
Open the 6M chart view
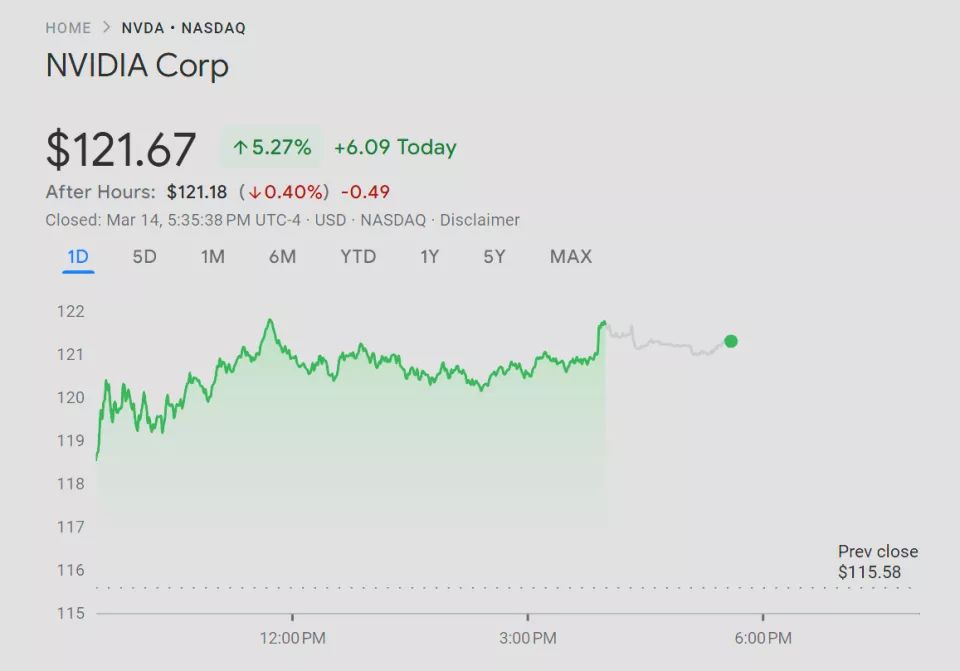coord(282,257)
